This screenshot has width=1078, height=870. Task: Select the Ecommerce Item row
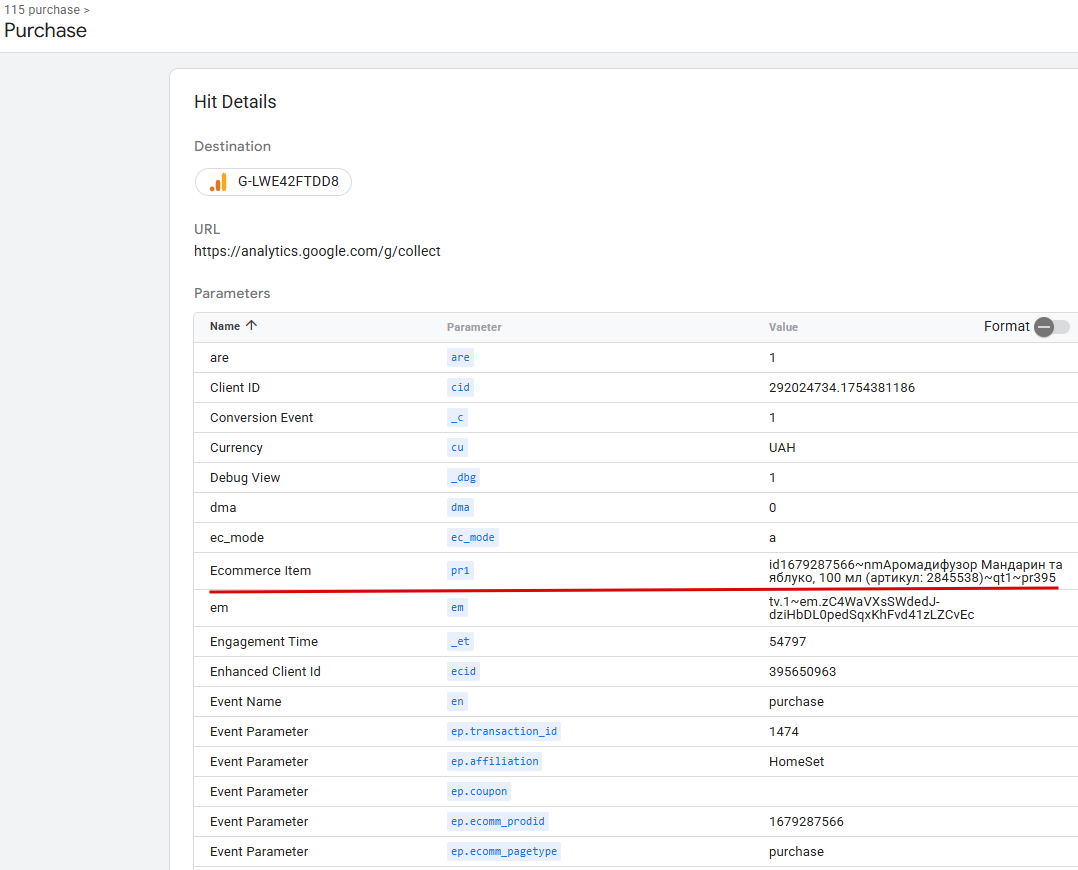[636, 571]
